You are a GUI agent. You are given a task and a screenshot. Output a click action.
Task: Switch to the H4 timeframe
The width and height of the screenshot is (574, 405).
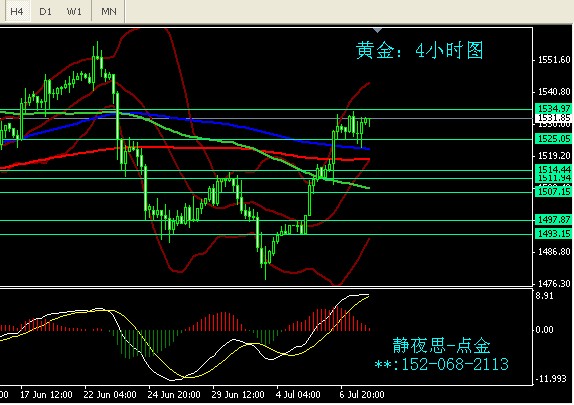(x=17, y=11)
